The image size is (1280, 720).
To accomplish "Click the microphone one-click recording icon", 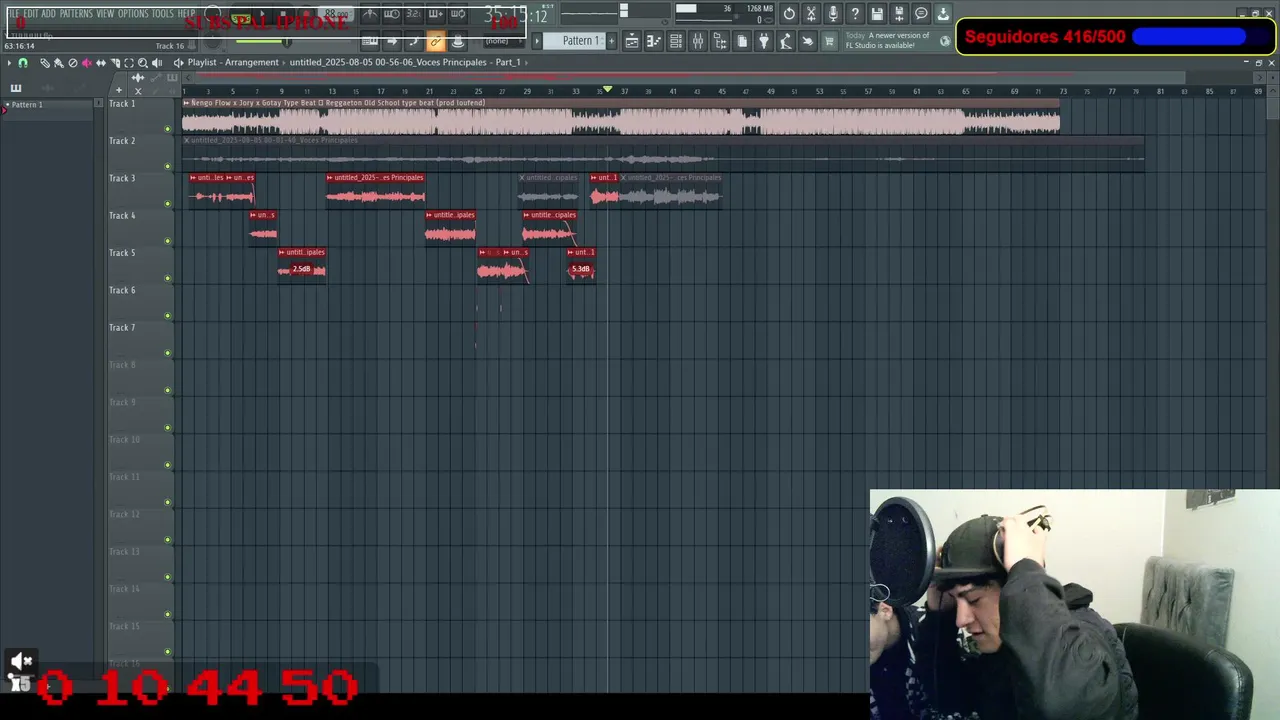I will point(833,14).
